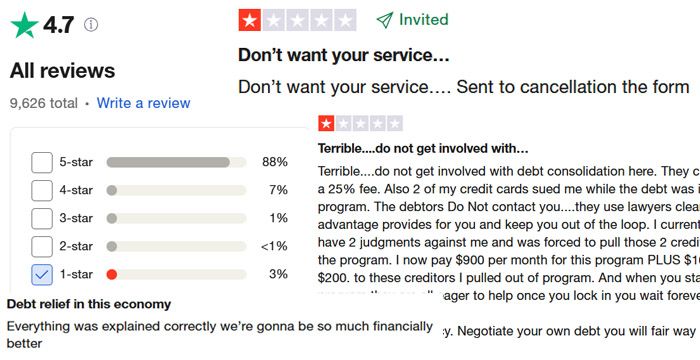Enable the 5-star filter checkbox
This screenshot has width=700, height=360.
tap(42, 162)
